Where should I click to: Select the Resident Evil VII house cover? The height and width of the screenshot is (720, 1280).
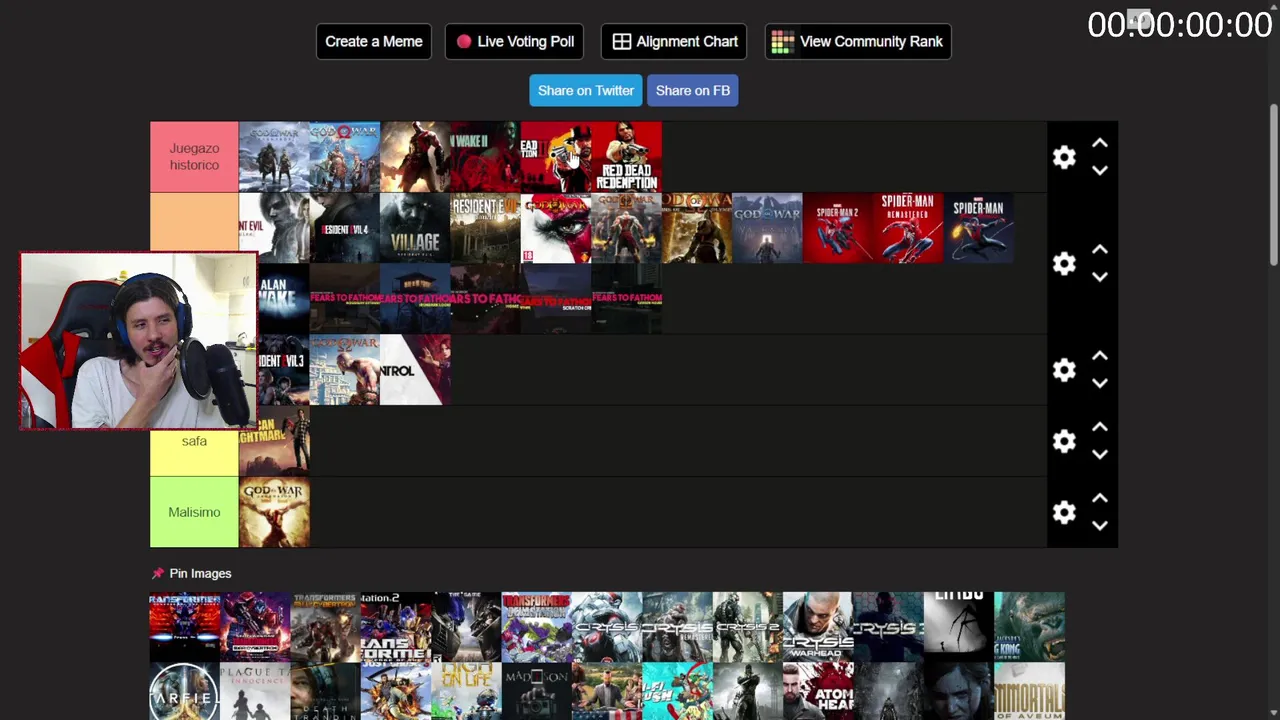click(x=485, y=228)
